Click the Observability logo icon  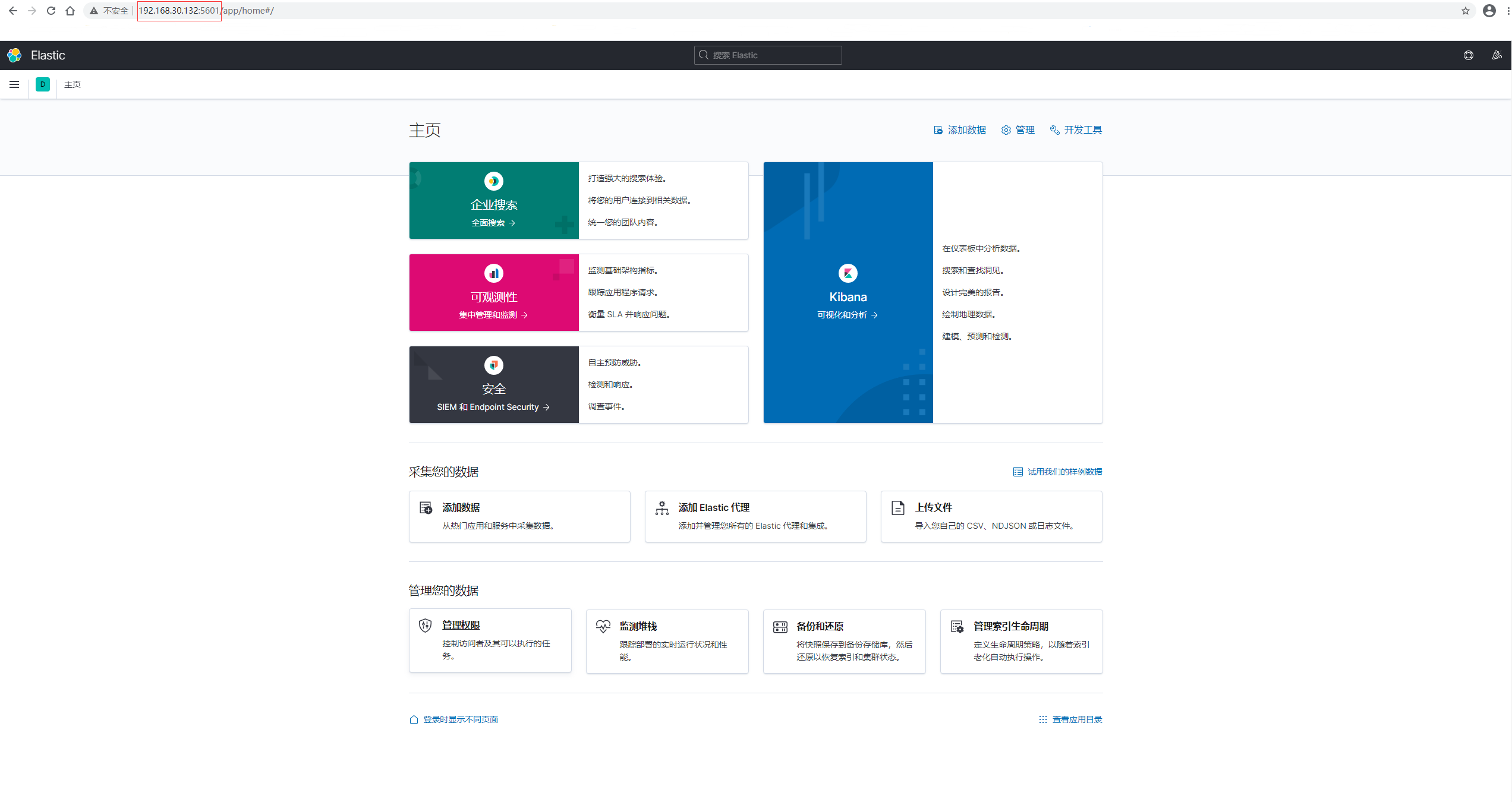[493, 273]
